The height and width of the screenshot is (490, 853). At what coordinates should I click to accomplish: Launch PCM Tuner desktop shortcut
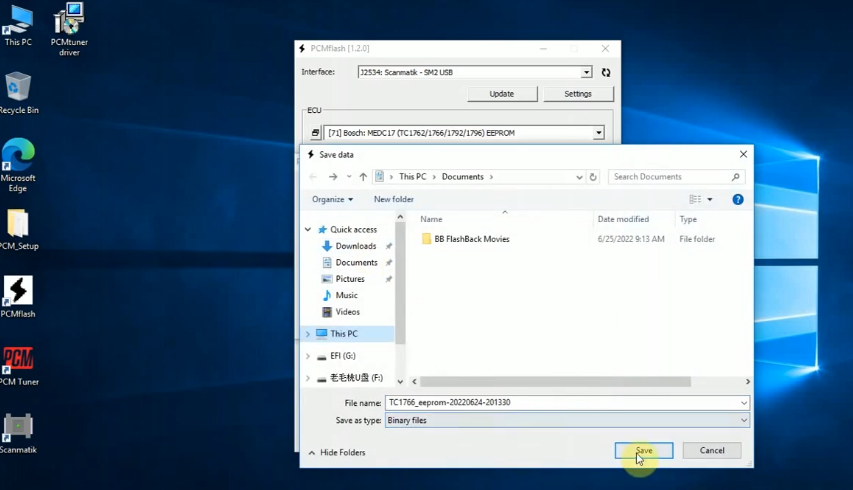tap(18, 365)
